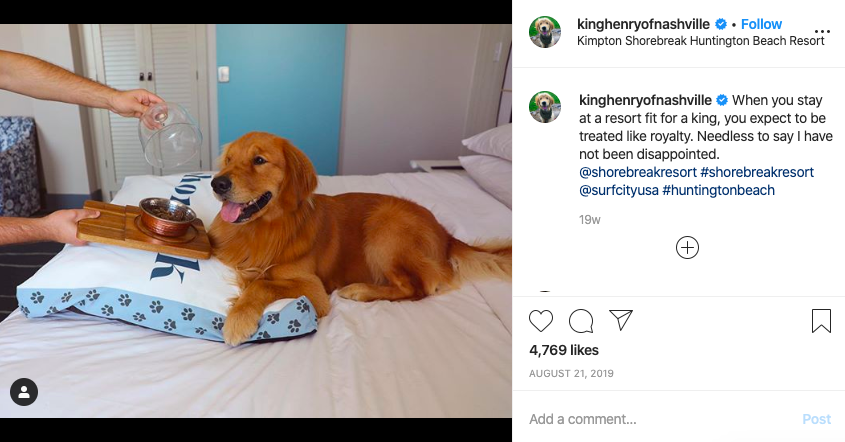Open the three-dot more options menu
Viewport: 845px width, 442px height.
click(822, 32)
